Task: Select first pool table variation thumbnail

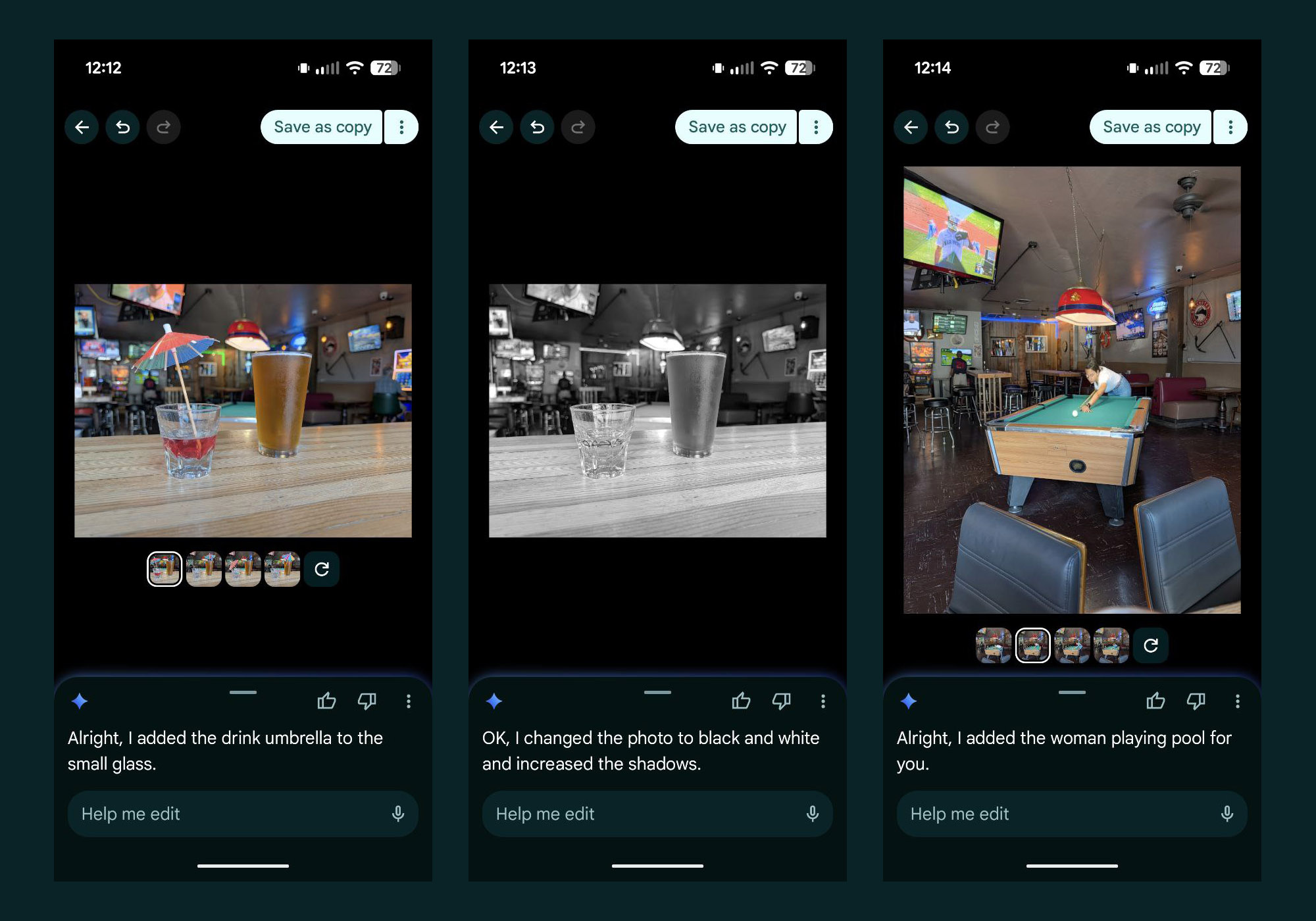Action: [x=993, y=645]
